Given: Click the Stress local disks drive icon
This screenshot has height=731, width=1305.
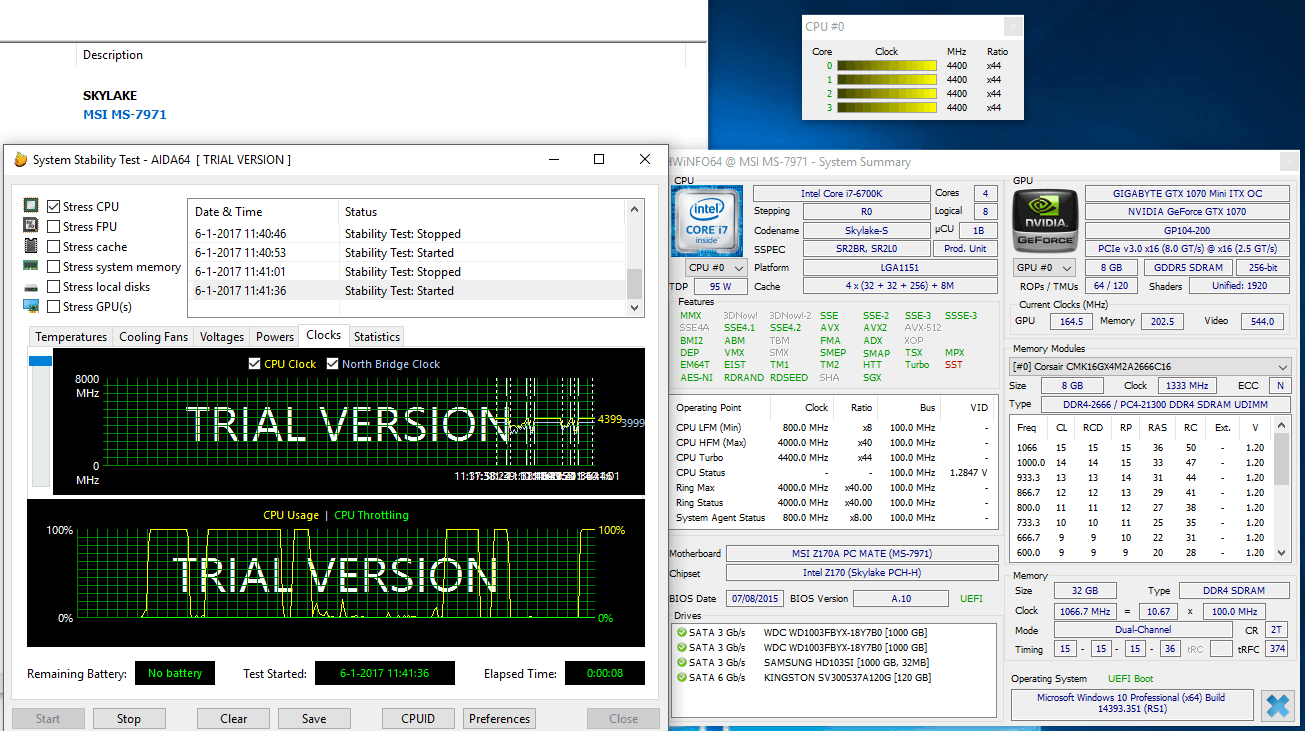Looking at the screenshot, I should coord(31,287).
